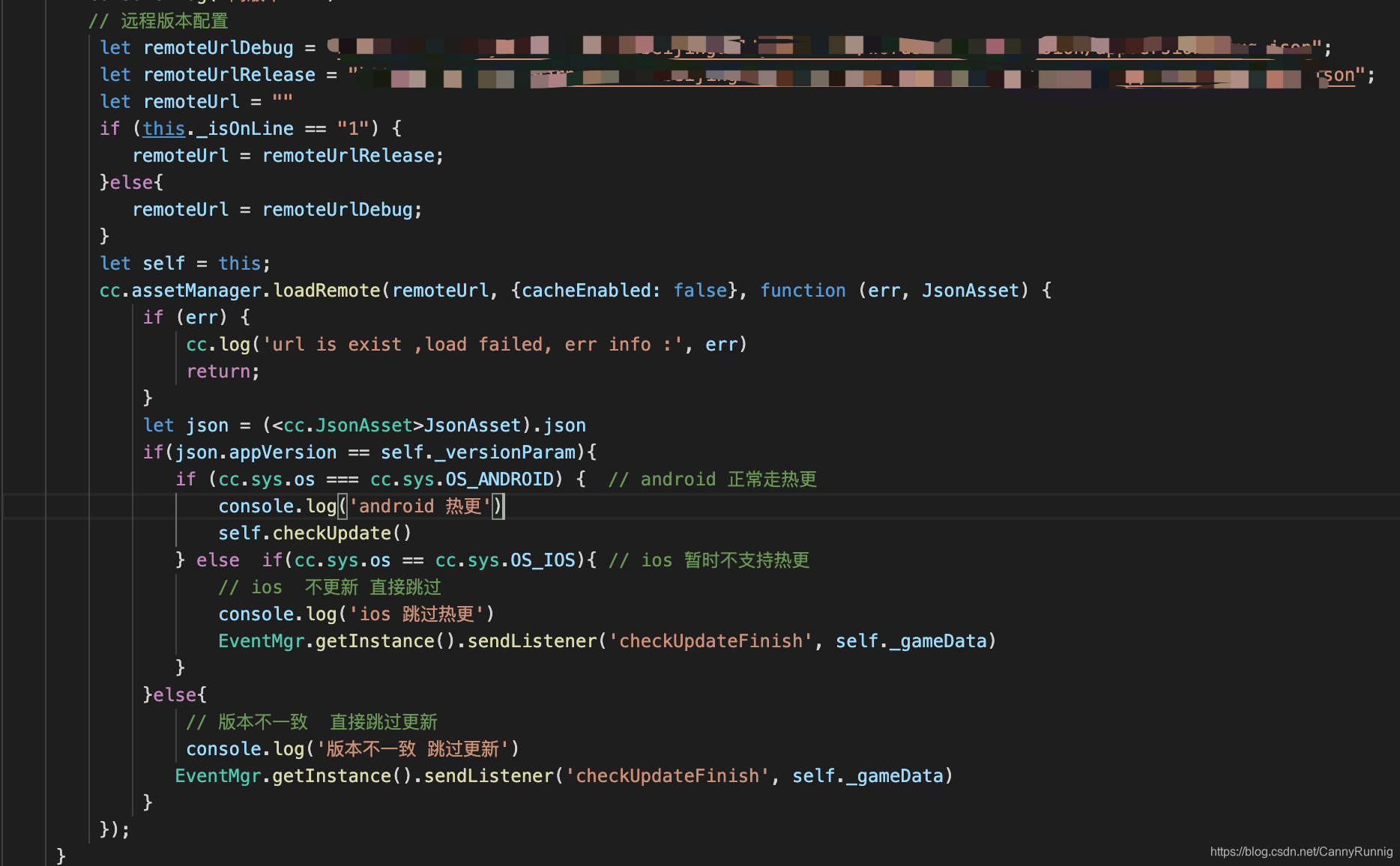Click the loadRemote function name
This screenshot has width=1400, height=866.
tap(326, 290)
